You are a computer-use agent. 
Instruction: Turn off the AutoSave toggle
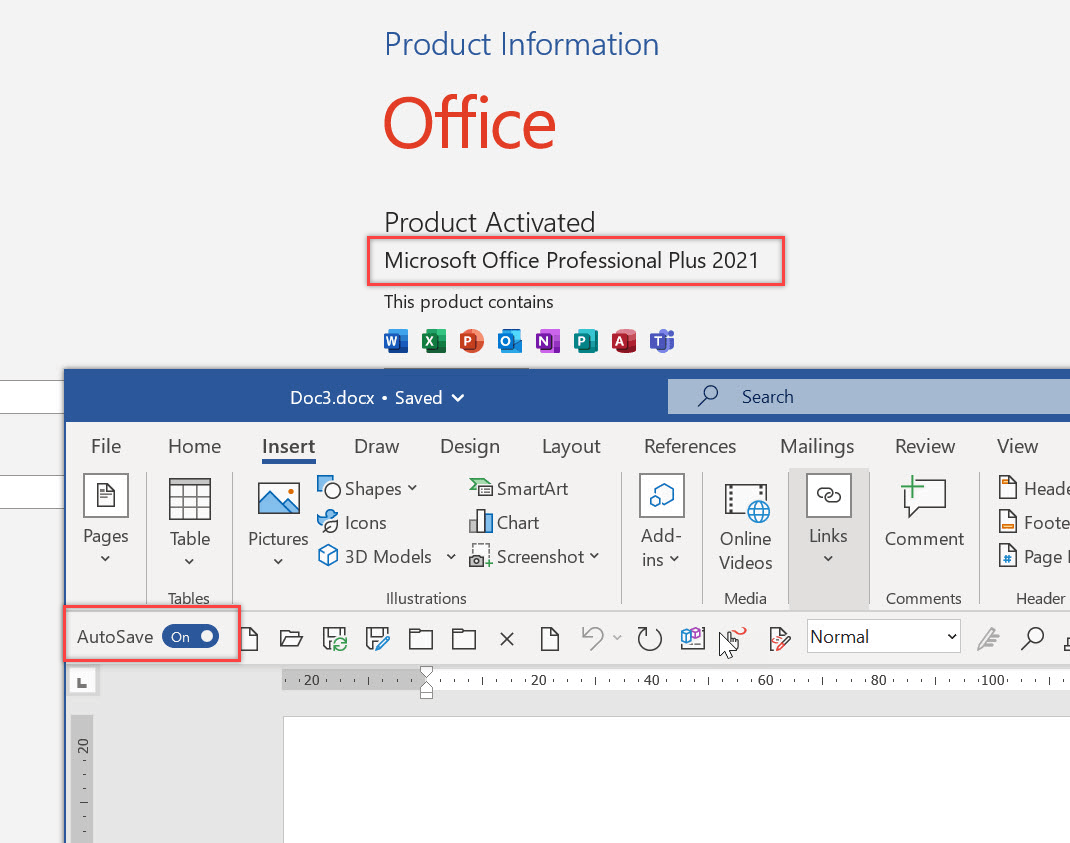(190, 637)
